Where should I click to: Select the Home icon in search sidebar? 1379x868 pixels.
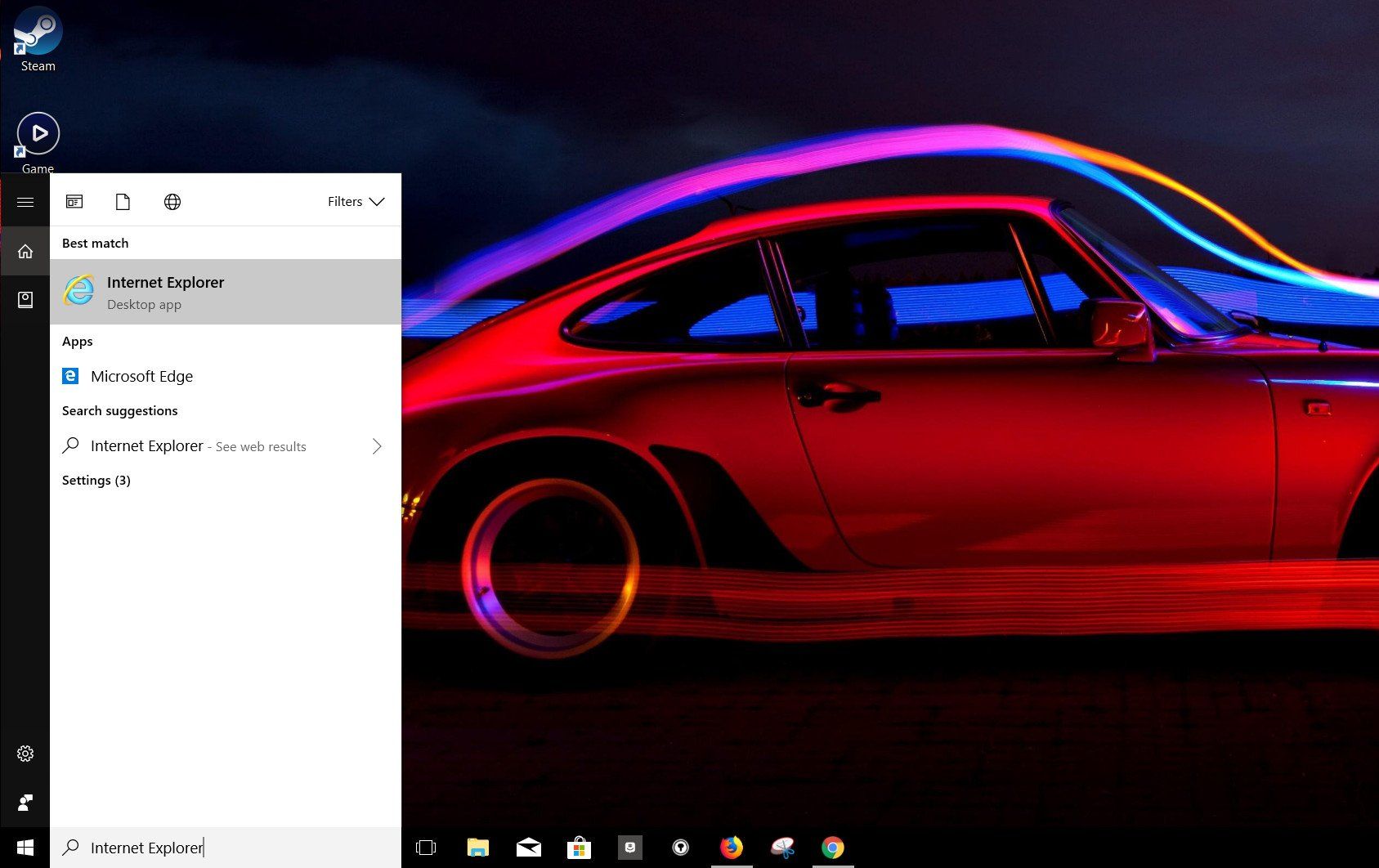pos(25,251)
